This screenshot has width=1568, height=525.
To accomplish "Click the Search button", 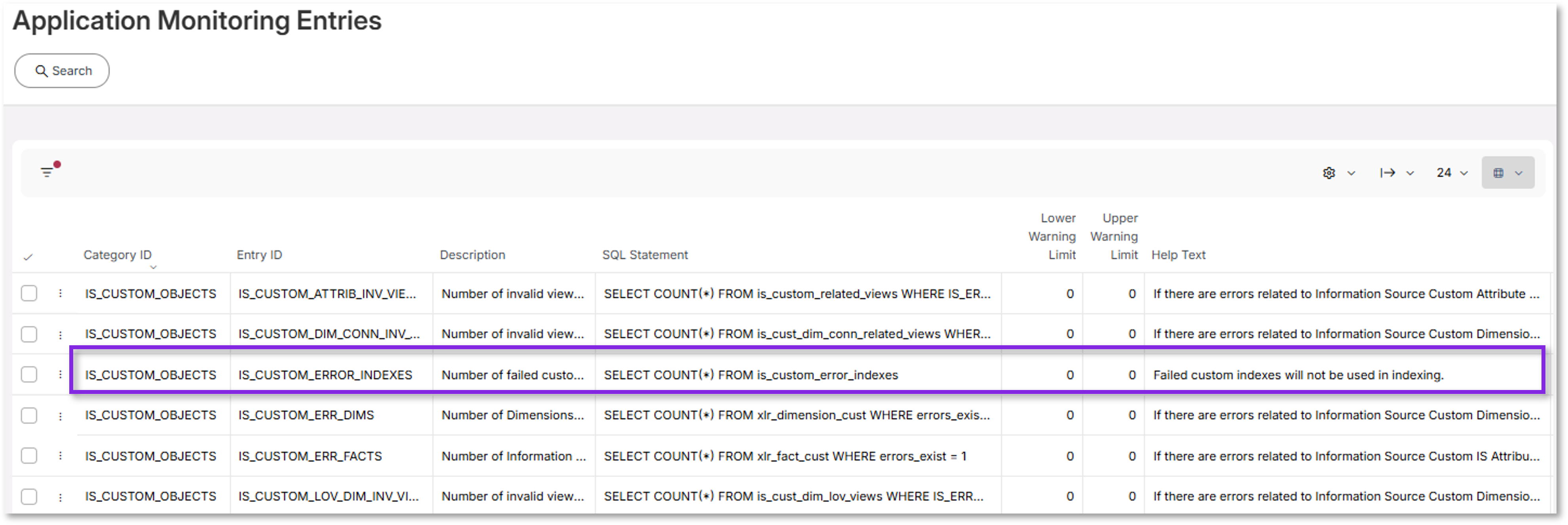I will point(62,70).
